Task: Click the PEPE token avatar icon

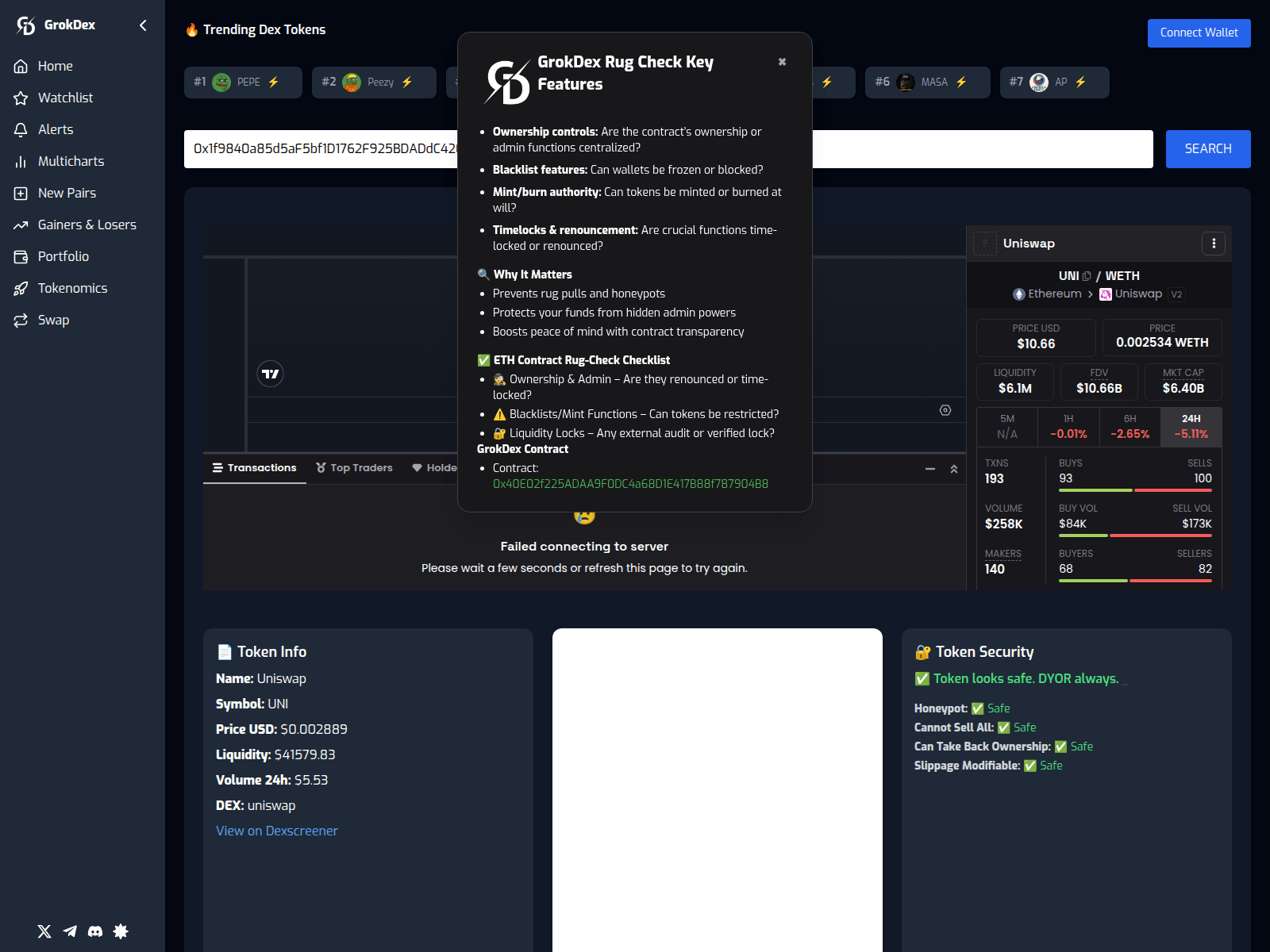Action: 222,83
